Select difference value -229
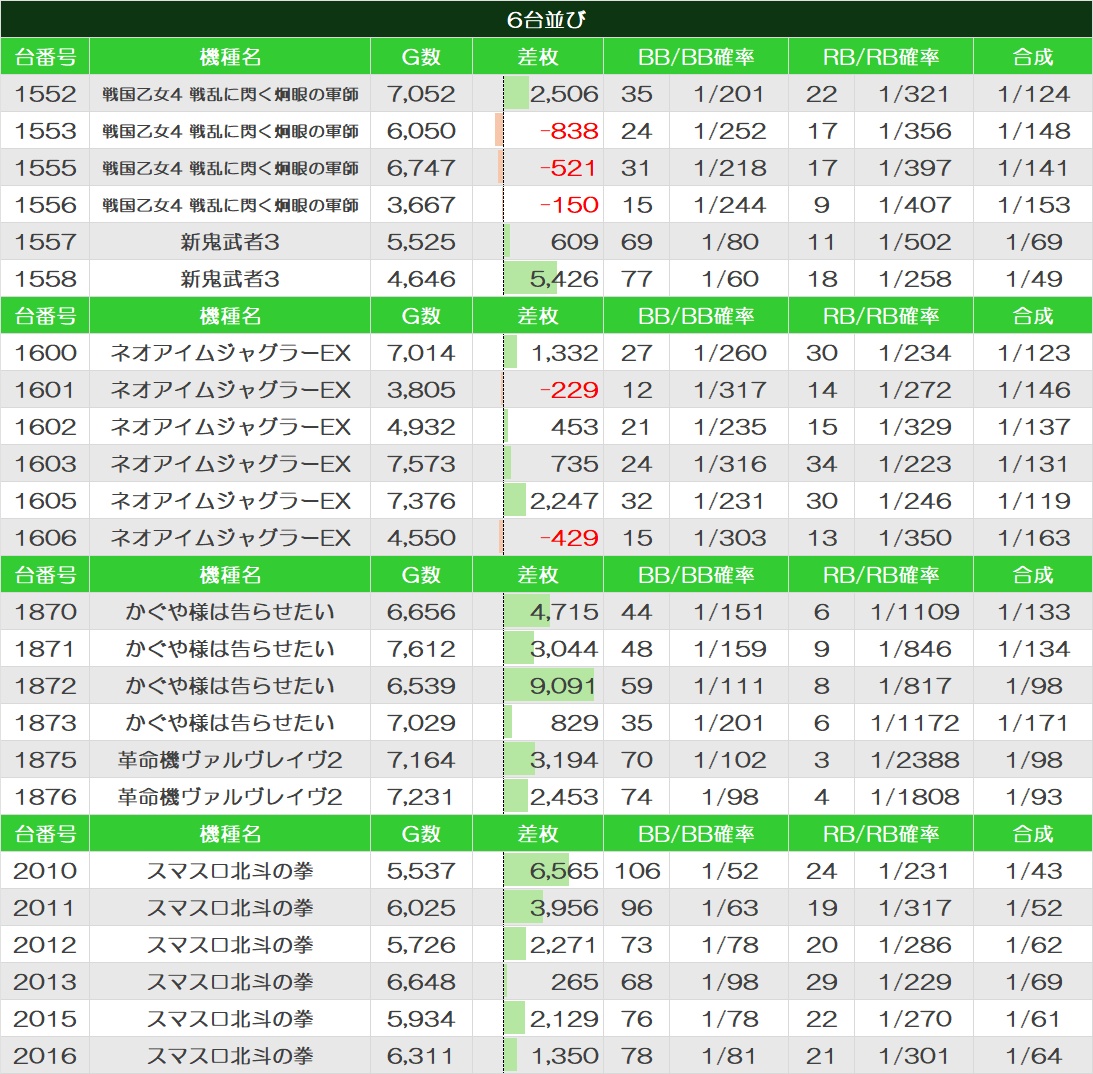Viewport: 1093px width, 1074px height. pyautogui.click(x=569, y=390)
